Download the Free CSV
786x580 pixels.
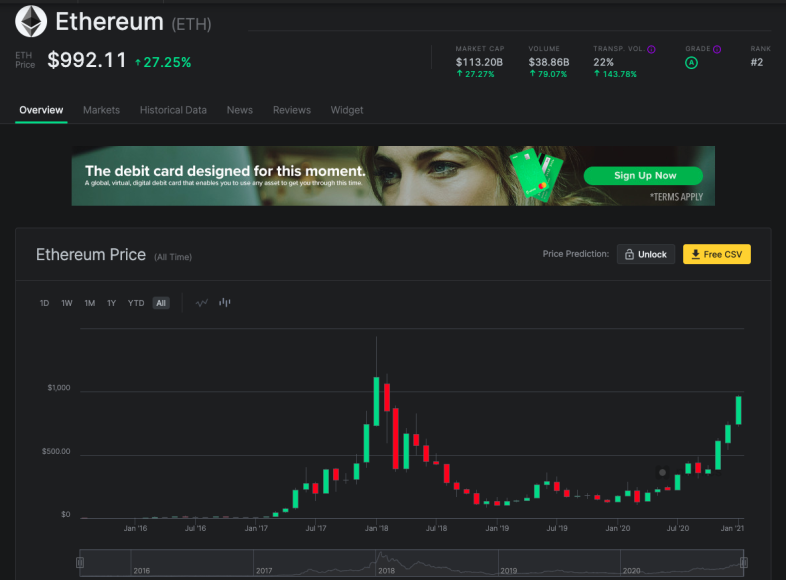pyautogui.click(x=717, y=254)
